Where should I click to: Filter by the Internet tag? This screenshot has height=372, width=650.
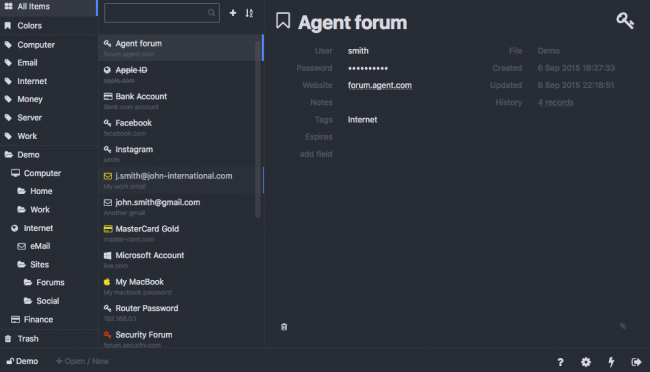click(48, 81)
